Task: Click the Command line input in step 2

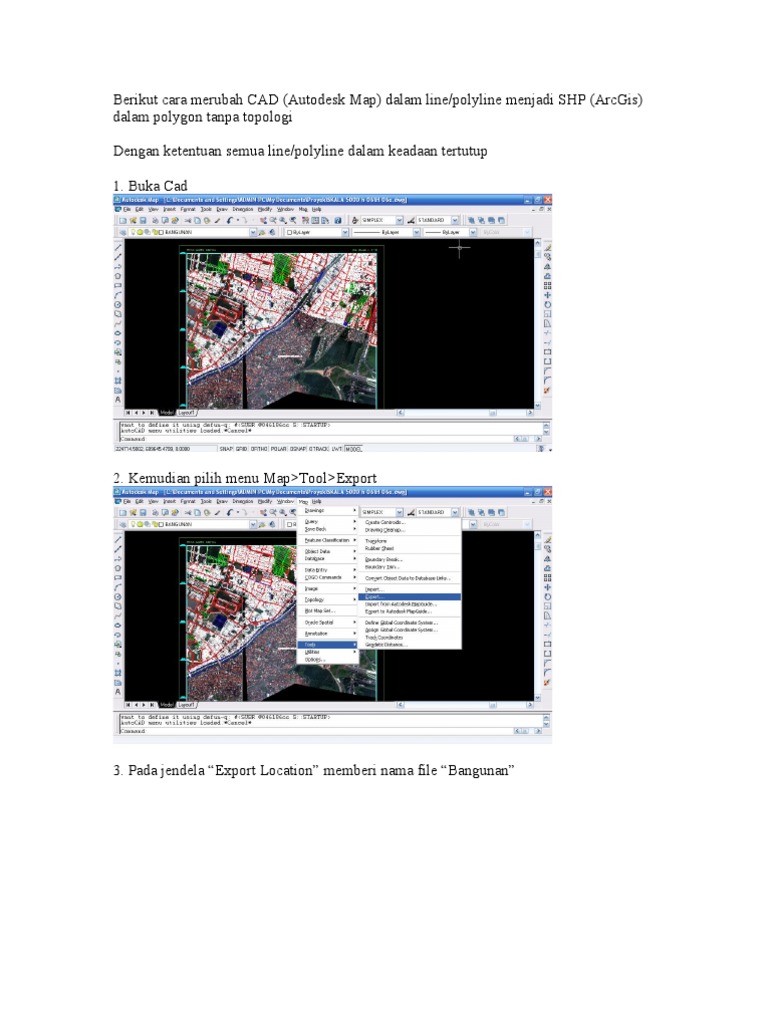Action: [315, 731]
